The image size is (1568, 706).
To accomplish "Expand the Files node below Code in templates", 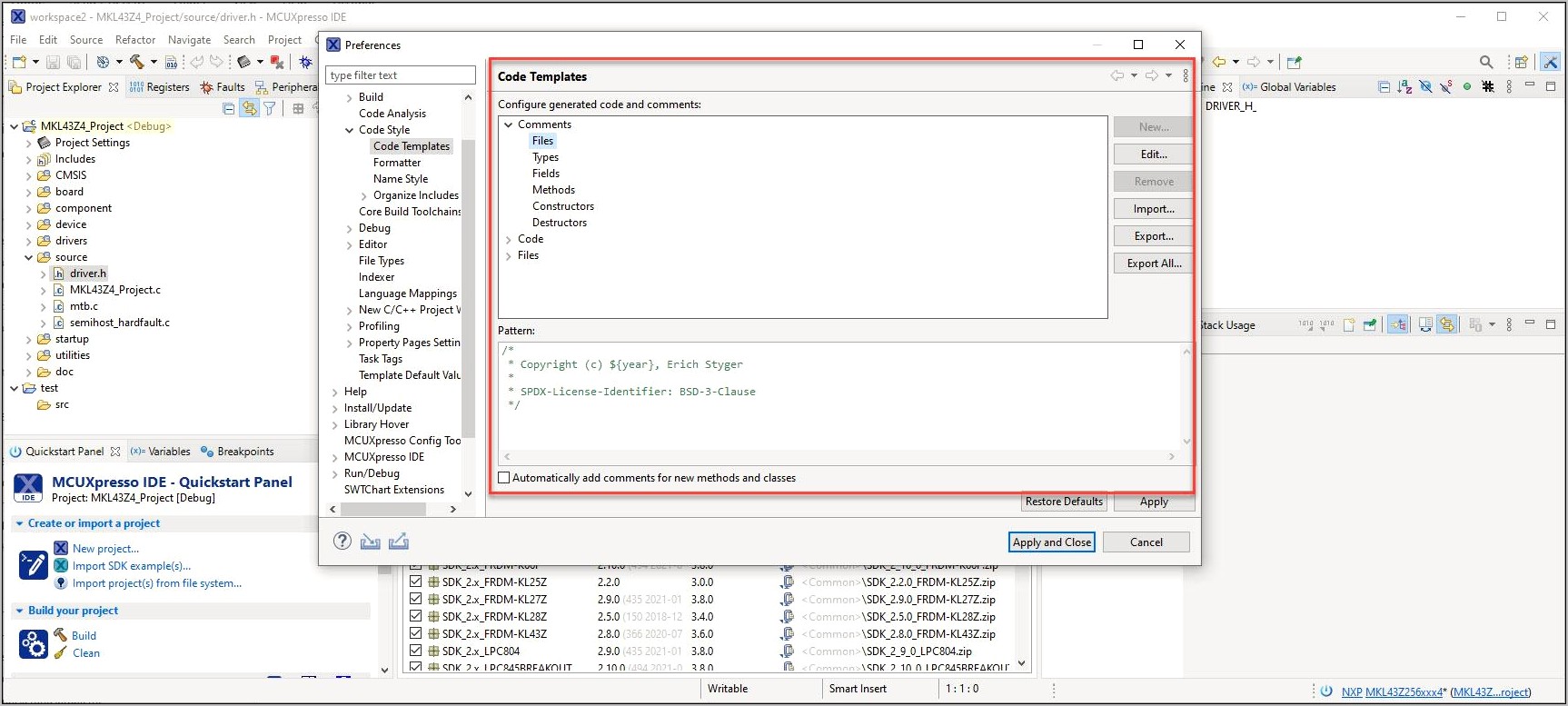I will [x=509, y=255].
